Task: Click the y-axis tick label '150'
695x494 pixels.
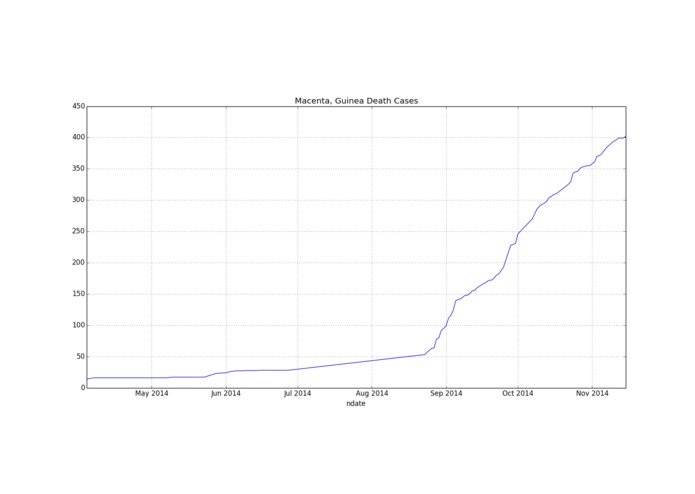Action: click(x=78, y=294)
